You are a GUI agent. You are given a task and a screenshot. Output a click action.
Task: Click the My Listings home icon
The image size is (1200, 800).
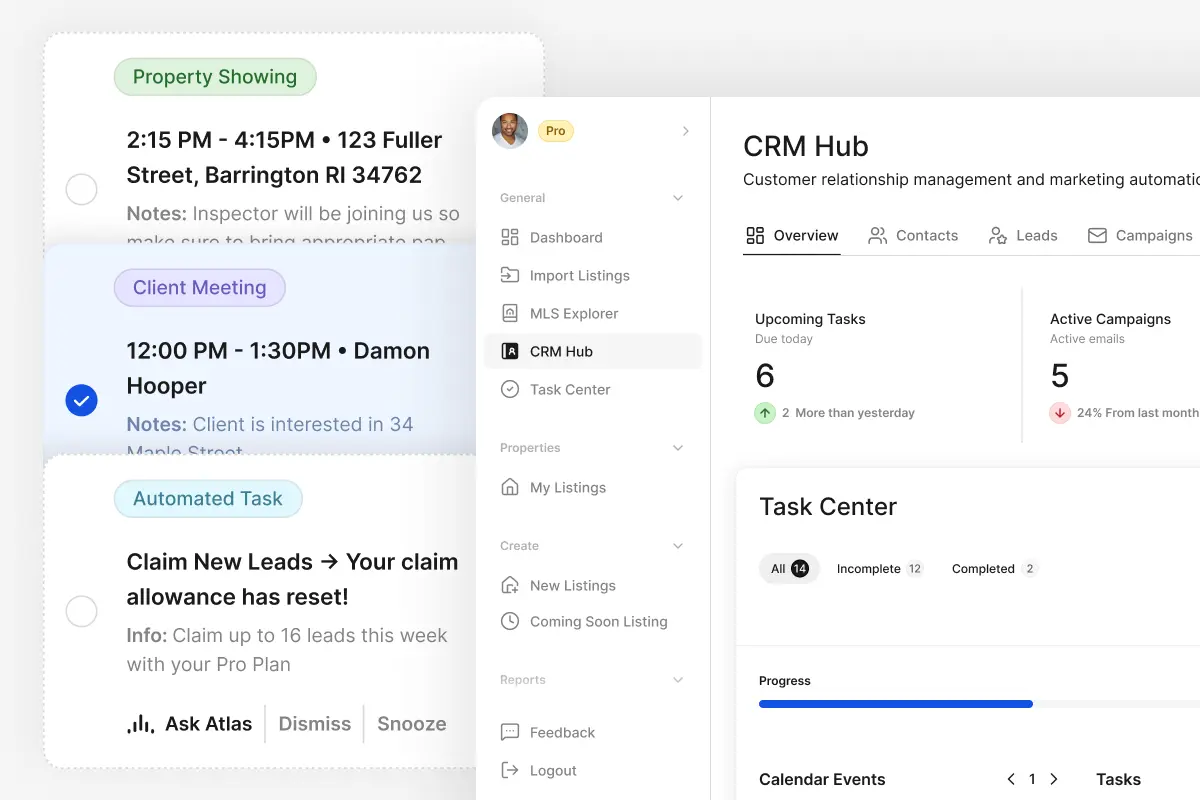pyautogui.click(x=510, y=487)
